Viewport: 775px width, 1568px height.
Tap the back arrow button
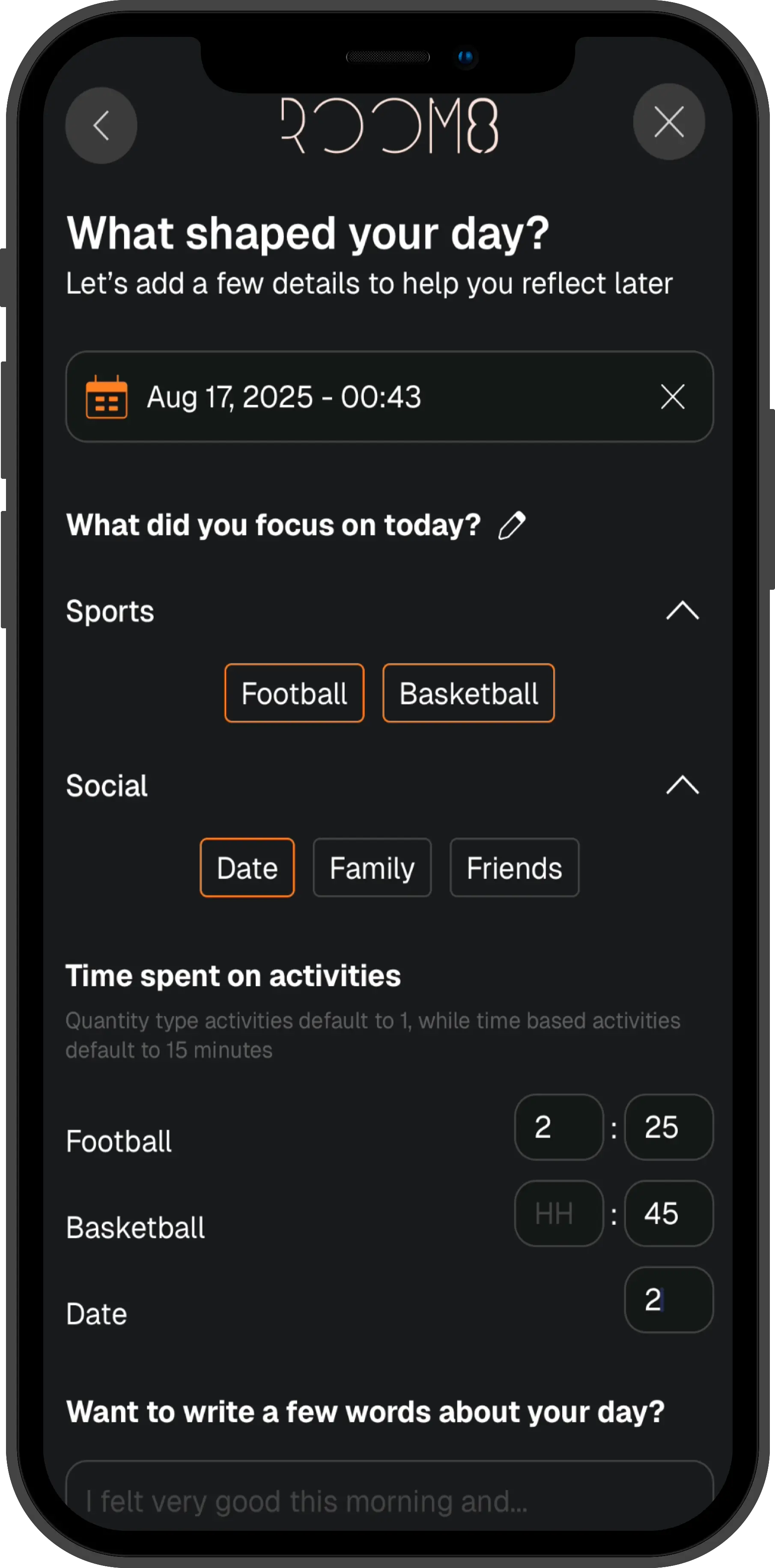click(x=101, y=125)
